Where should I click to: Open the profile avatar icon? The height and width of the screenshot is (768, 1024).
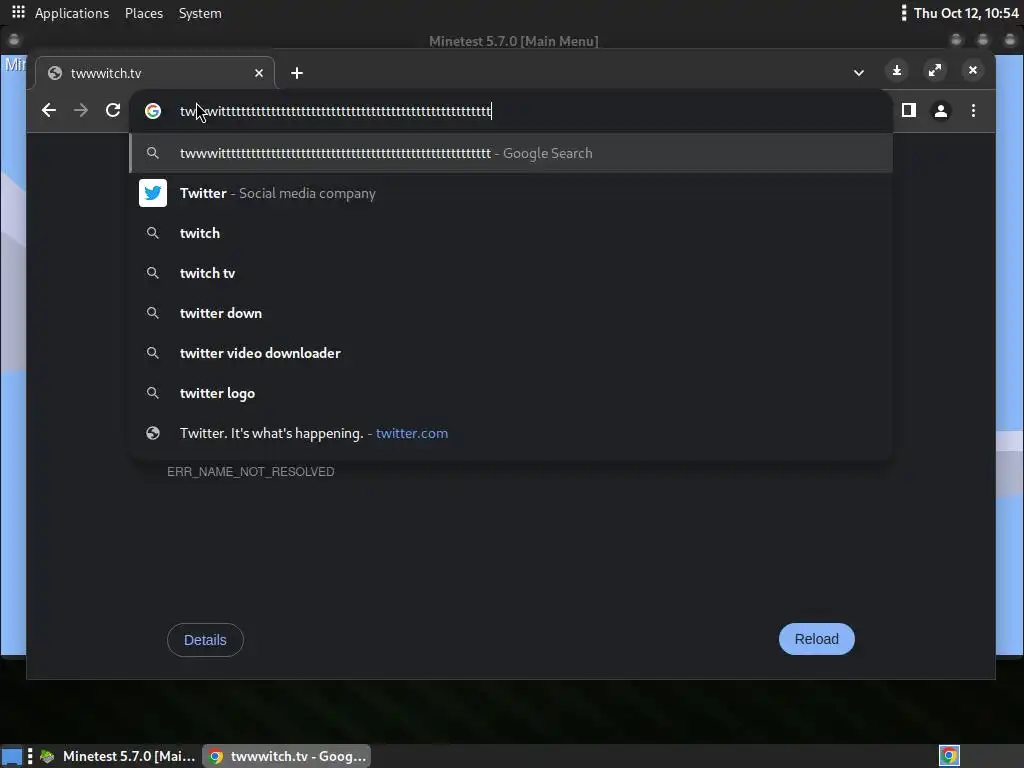(941, 111)
